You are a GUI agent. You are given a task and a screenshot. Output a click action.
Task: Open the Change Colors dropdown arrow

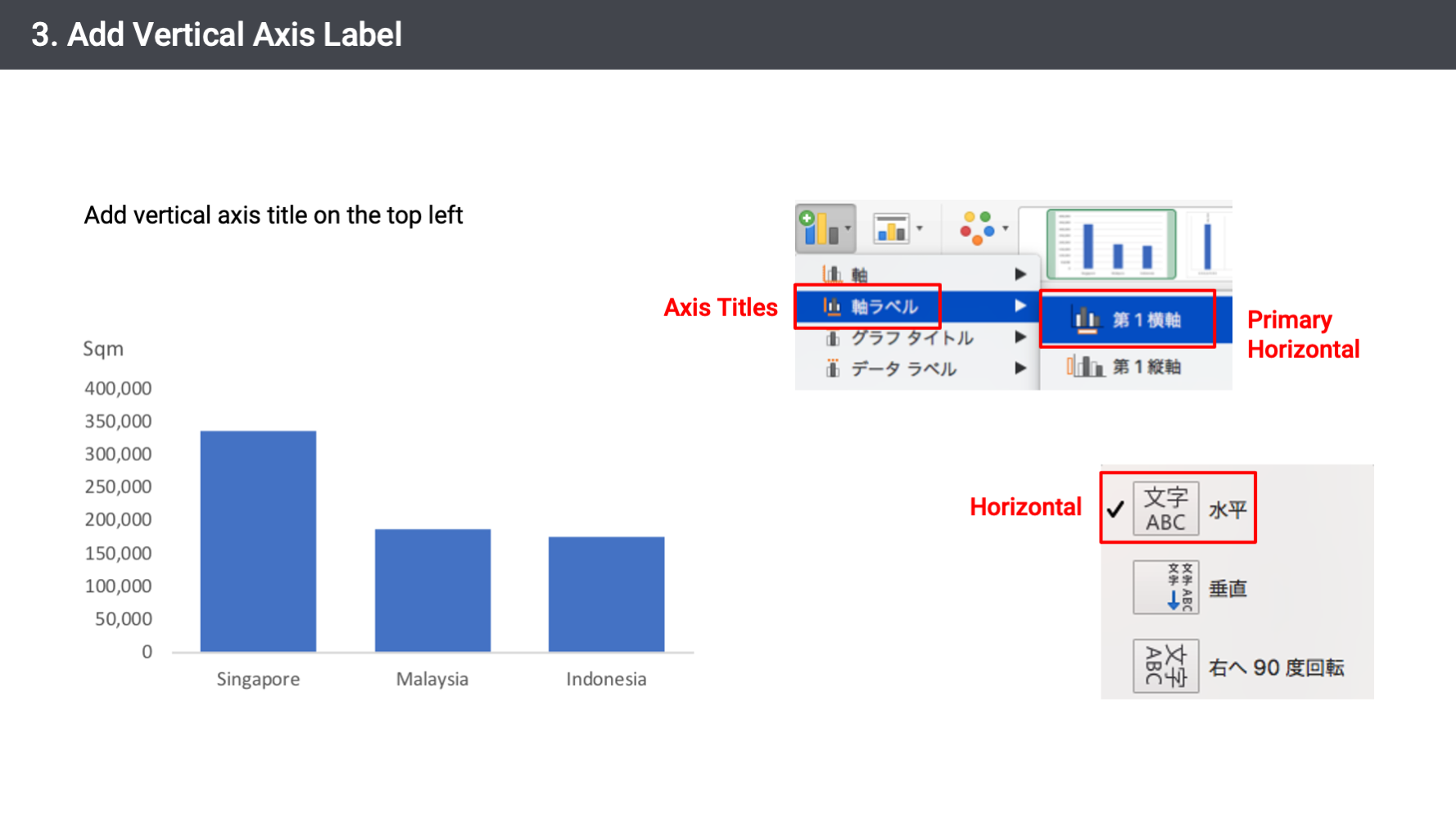1006,229
